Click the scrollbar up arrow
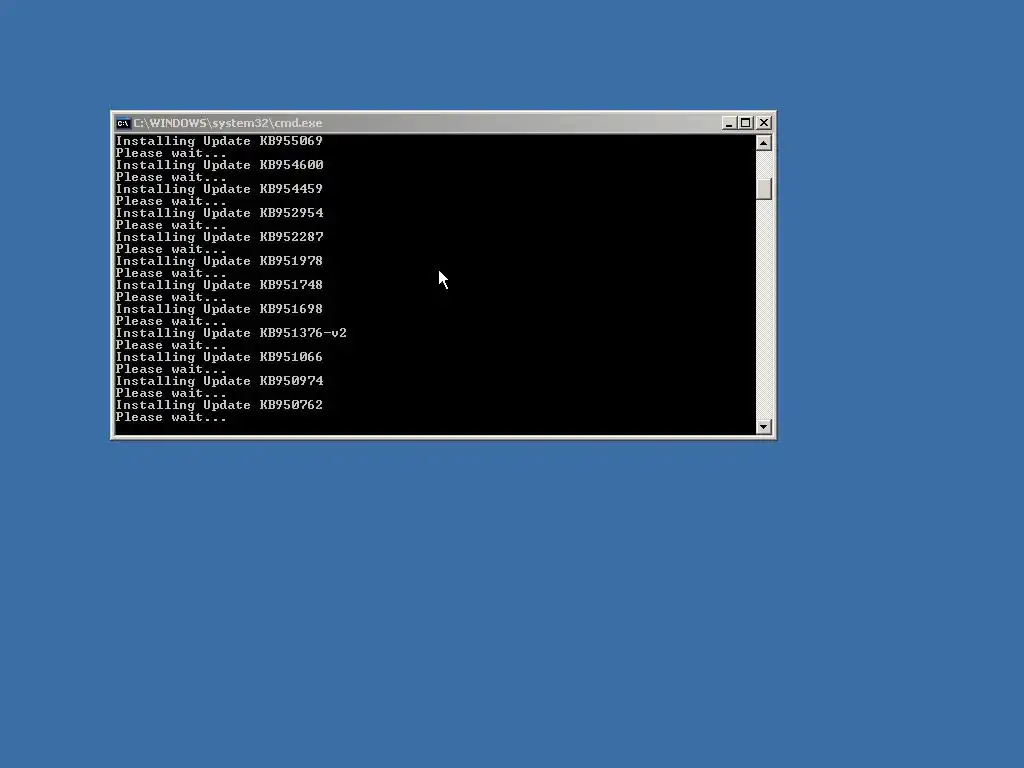Screen dimensions: 1024x768 [x=763, y=143]
